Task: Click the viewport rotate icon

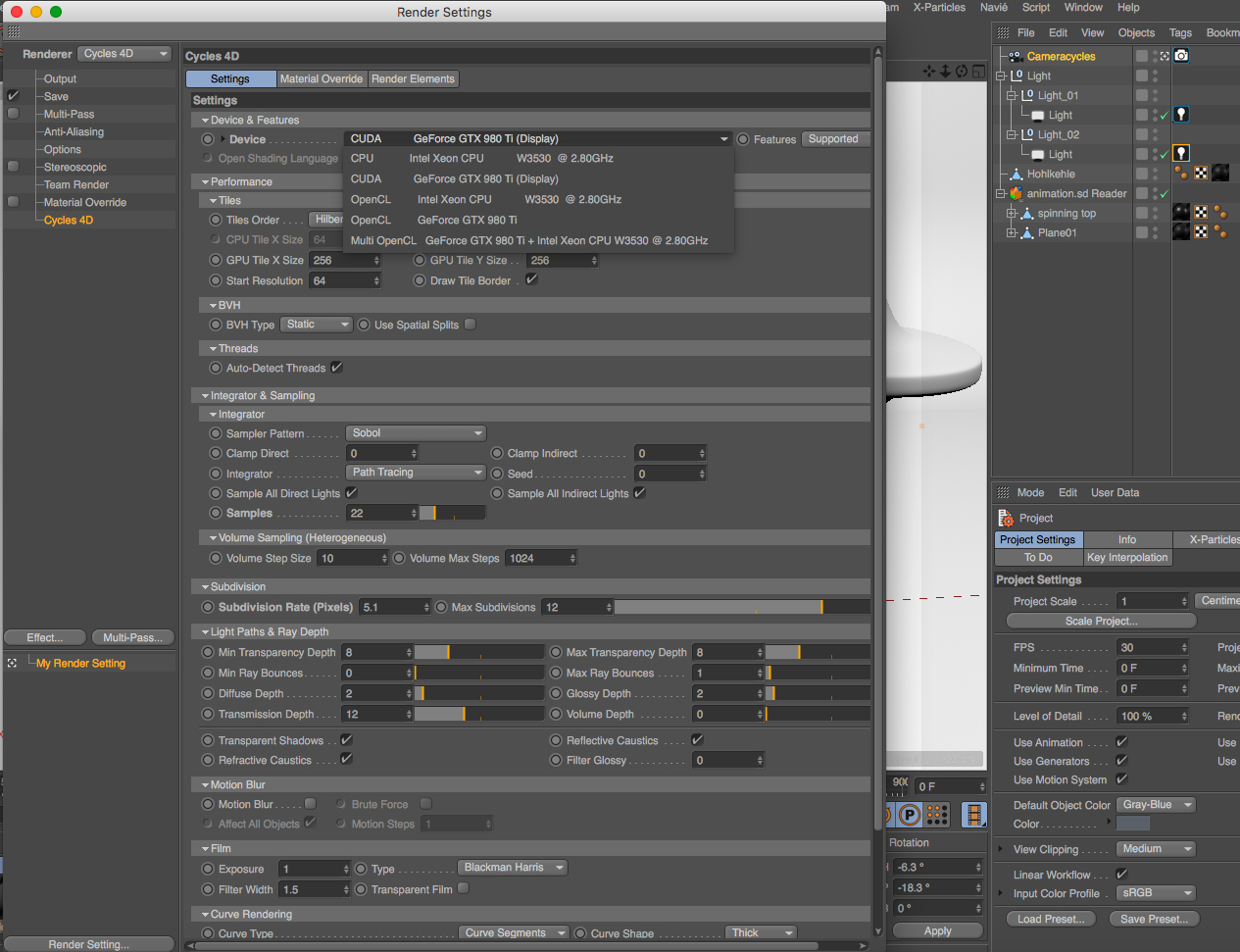Action: pos(961,71)
